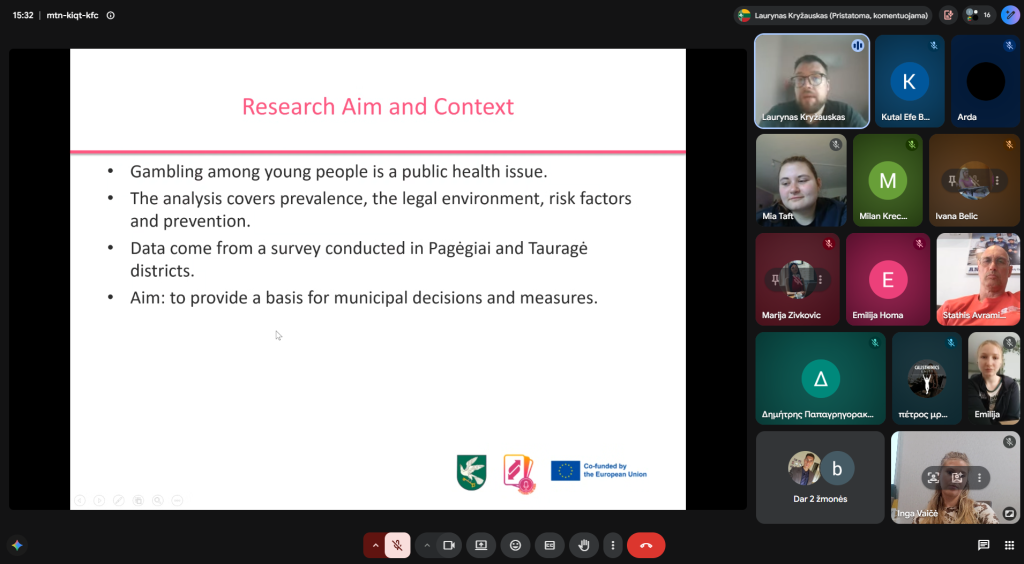The height and width of the screenshot is (564, 1024).
Task: Pin Marija Zivkovic tile
Action: point(775,279)
